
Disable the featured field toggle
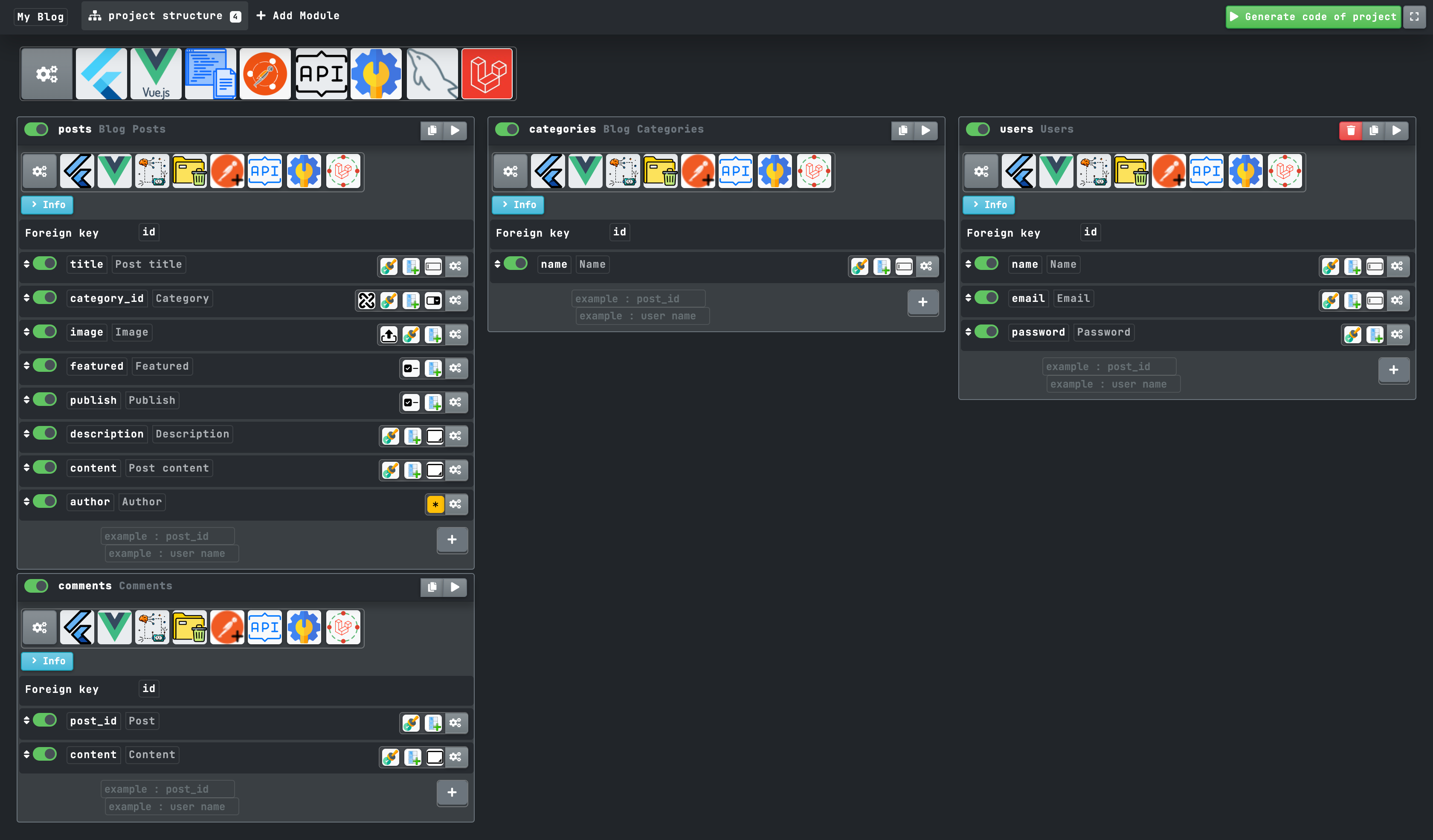coord(45,365)
